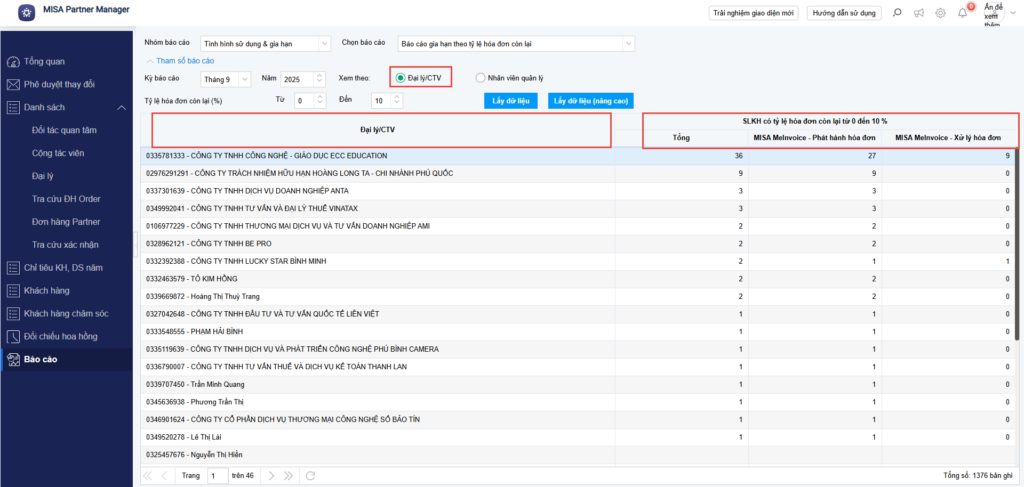Image resolution: width=1024 pixels, height=487 pixels.
Task: Open Khách hàng in the sidebar
Action: [x=45, y=291]
